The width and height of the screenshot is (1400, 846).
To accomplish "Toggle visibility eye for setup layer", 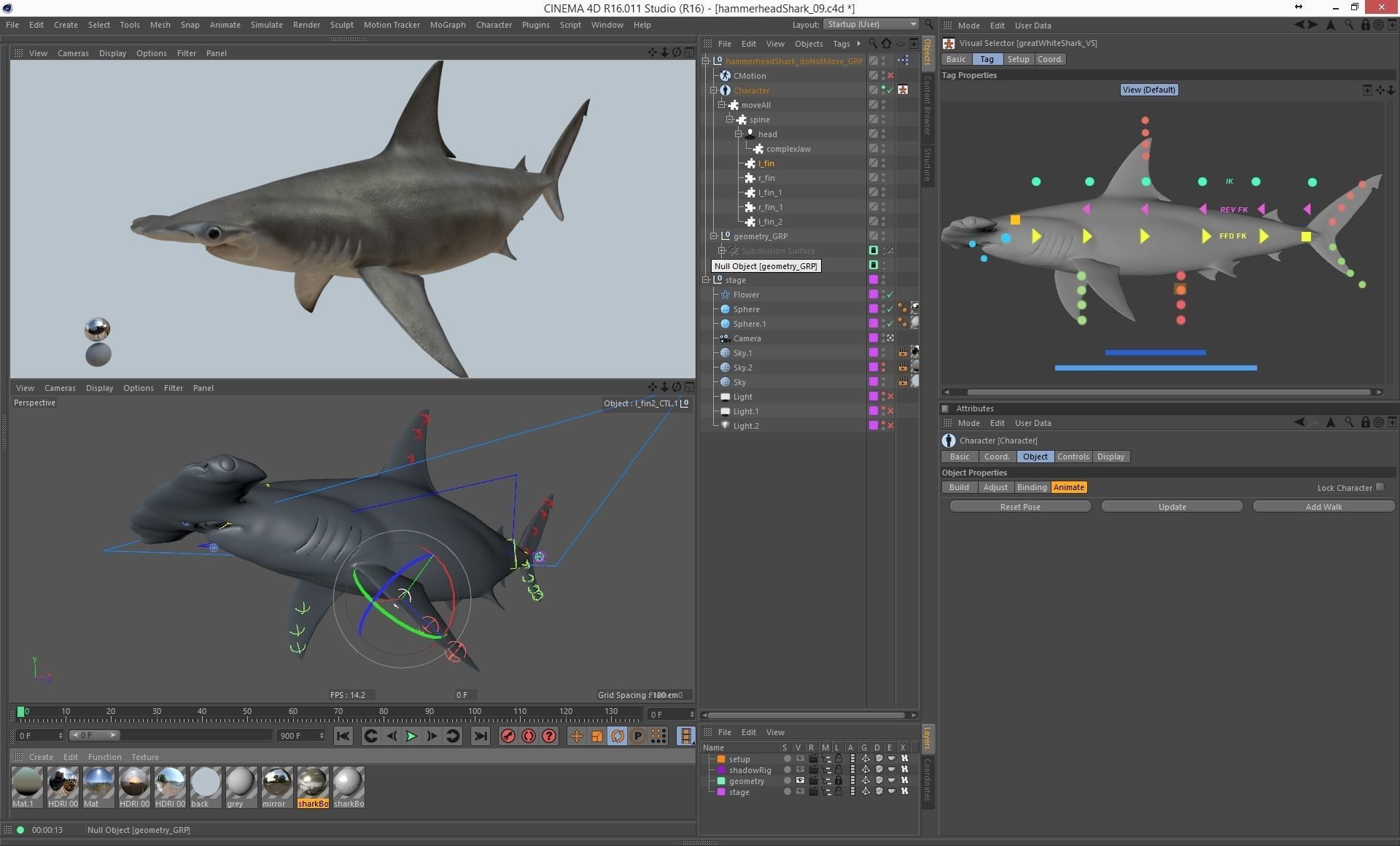I will (800, 758).
